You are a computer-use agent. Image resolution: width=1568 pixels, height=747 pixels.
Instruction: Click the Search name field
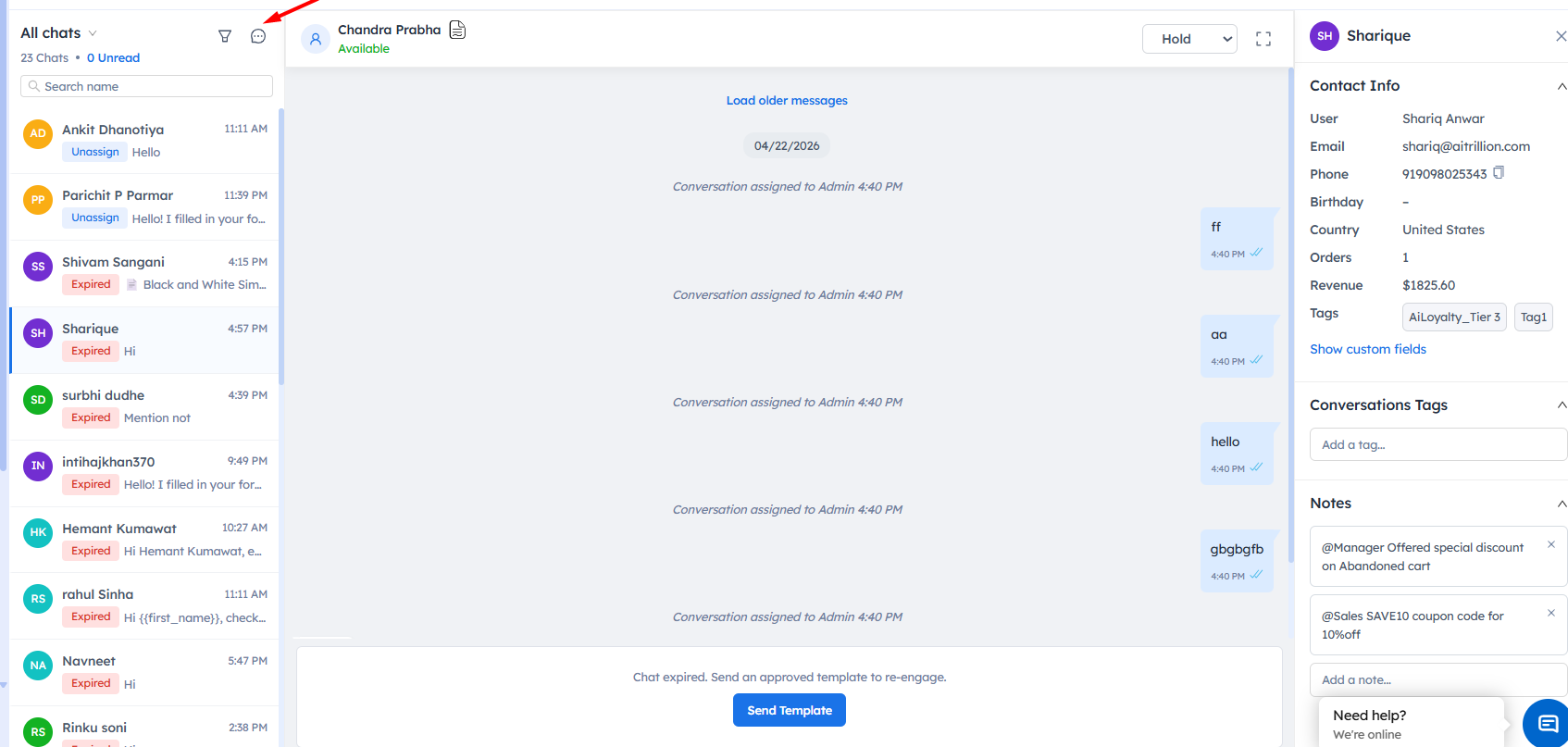pyautogui.click(x=146, y=86)
